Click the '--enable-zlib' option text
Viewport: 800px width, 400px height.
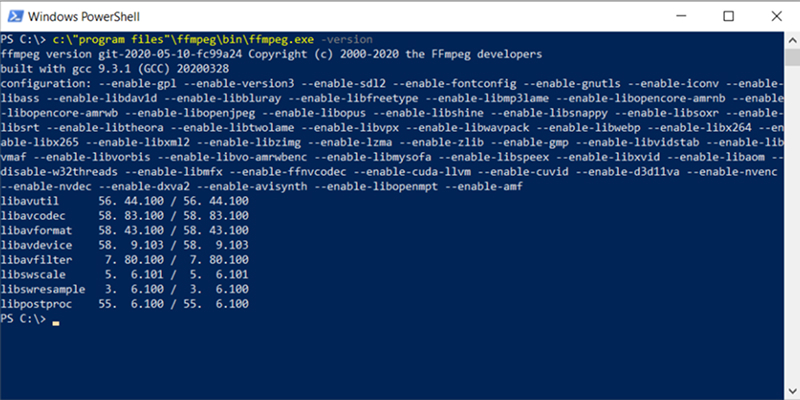(x=442, y=143)
